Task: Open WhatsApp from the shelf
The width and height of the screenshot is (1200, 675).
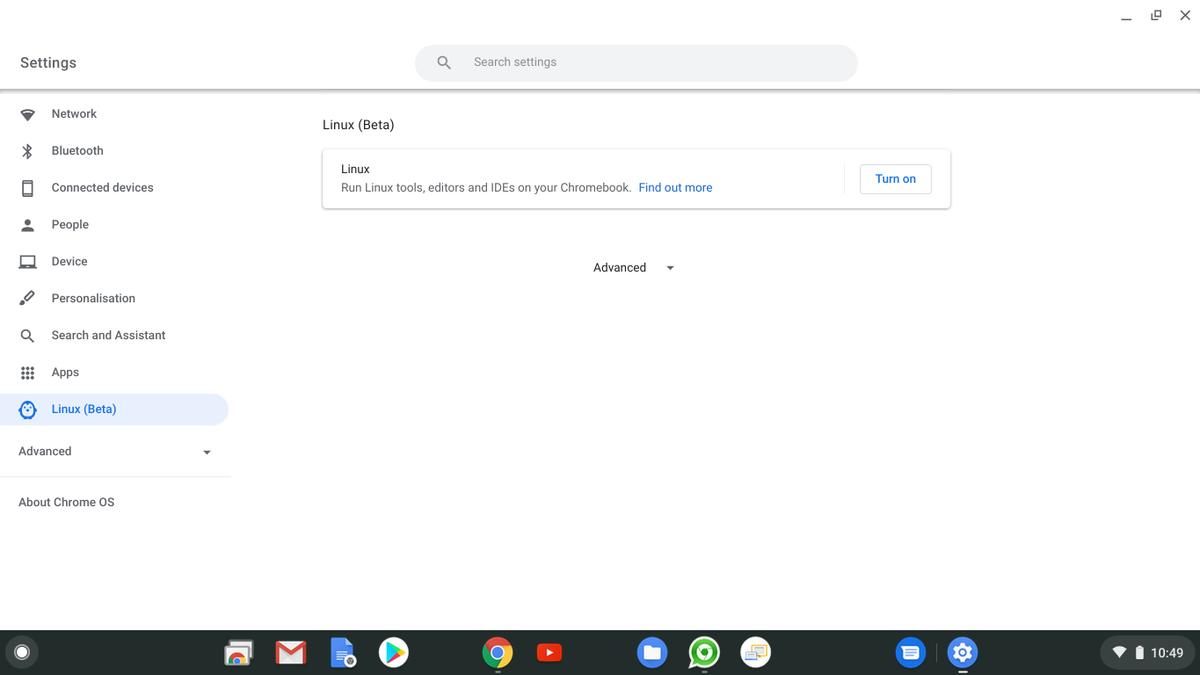Action: point(704,653)
